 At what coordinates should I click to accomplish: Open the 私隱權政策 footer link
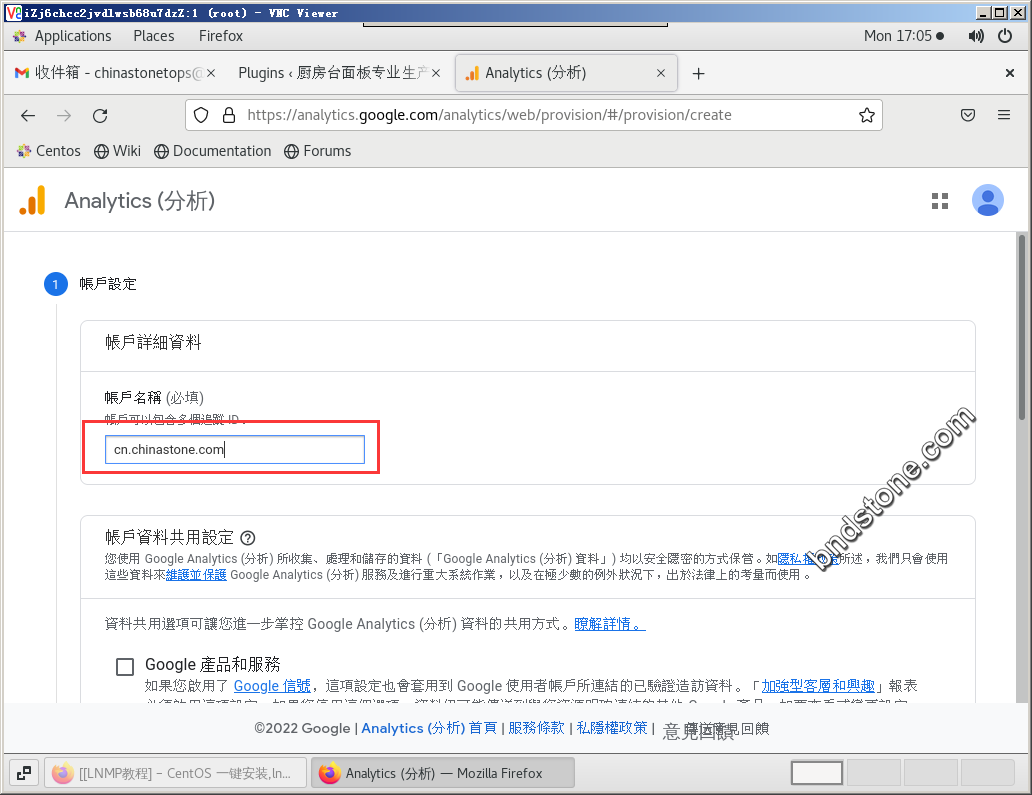612,728
